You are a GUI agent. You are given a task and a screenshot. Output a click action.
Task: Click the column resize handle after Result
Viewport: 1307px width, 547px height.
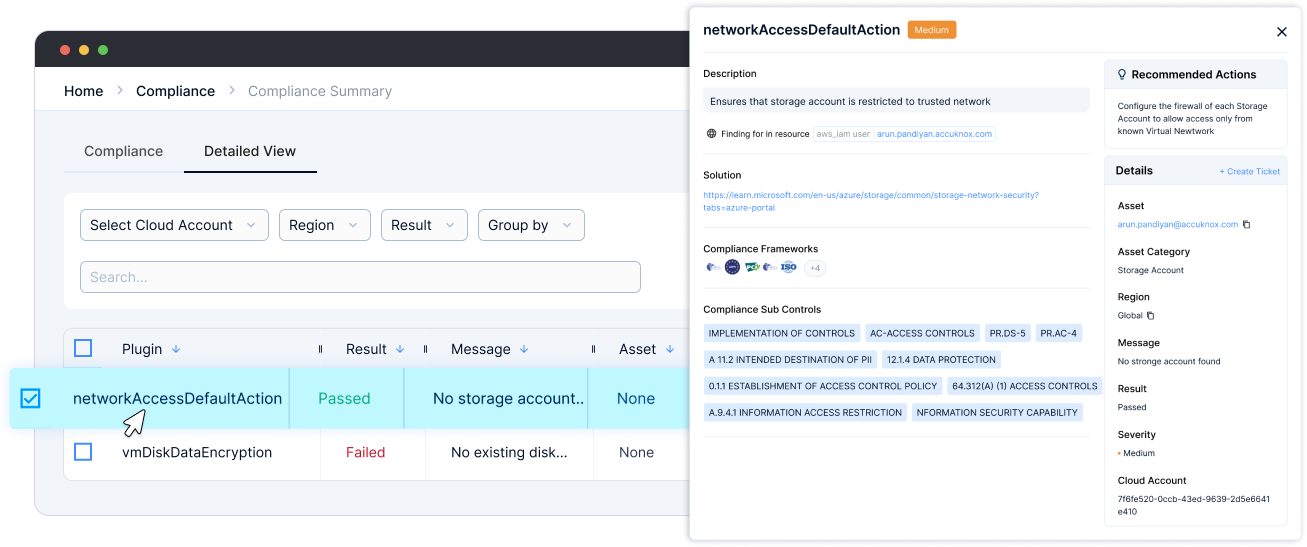(x=425, y=349)
